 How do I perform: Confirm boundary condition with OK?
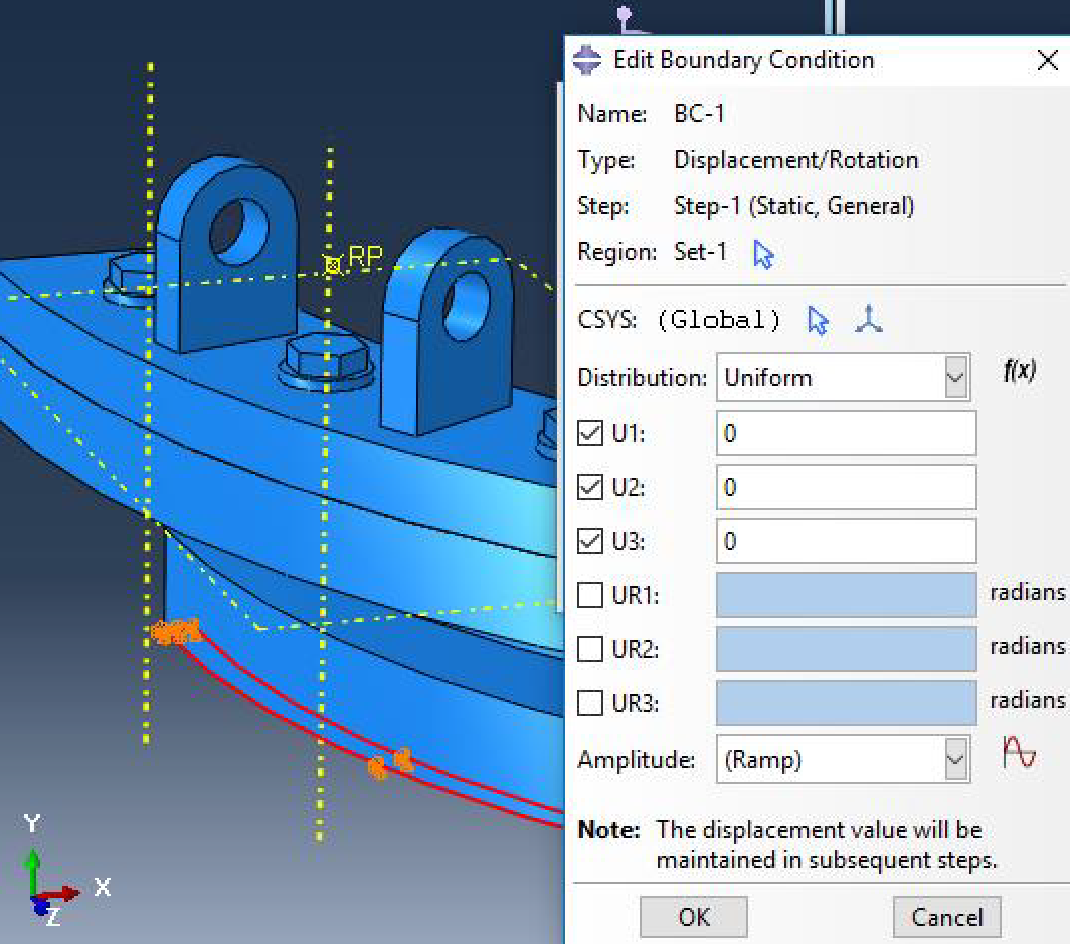point(693,917)
